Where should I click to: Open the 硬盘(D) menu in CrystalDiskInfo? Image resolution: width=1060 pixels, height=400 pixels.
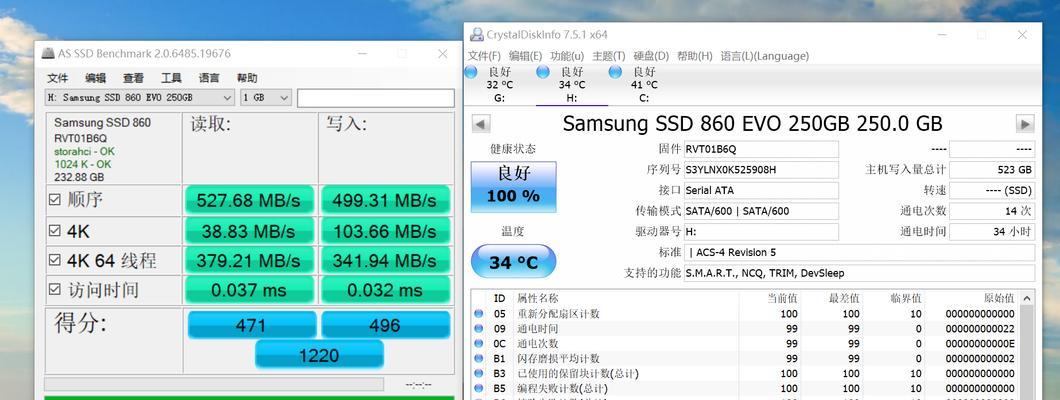point(651,56)
